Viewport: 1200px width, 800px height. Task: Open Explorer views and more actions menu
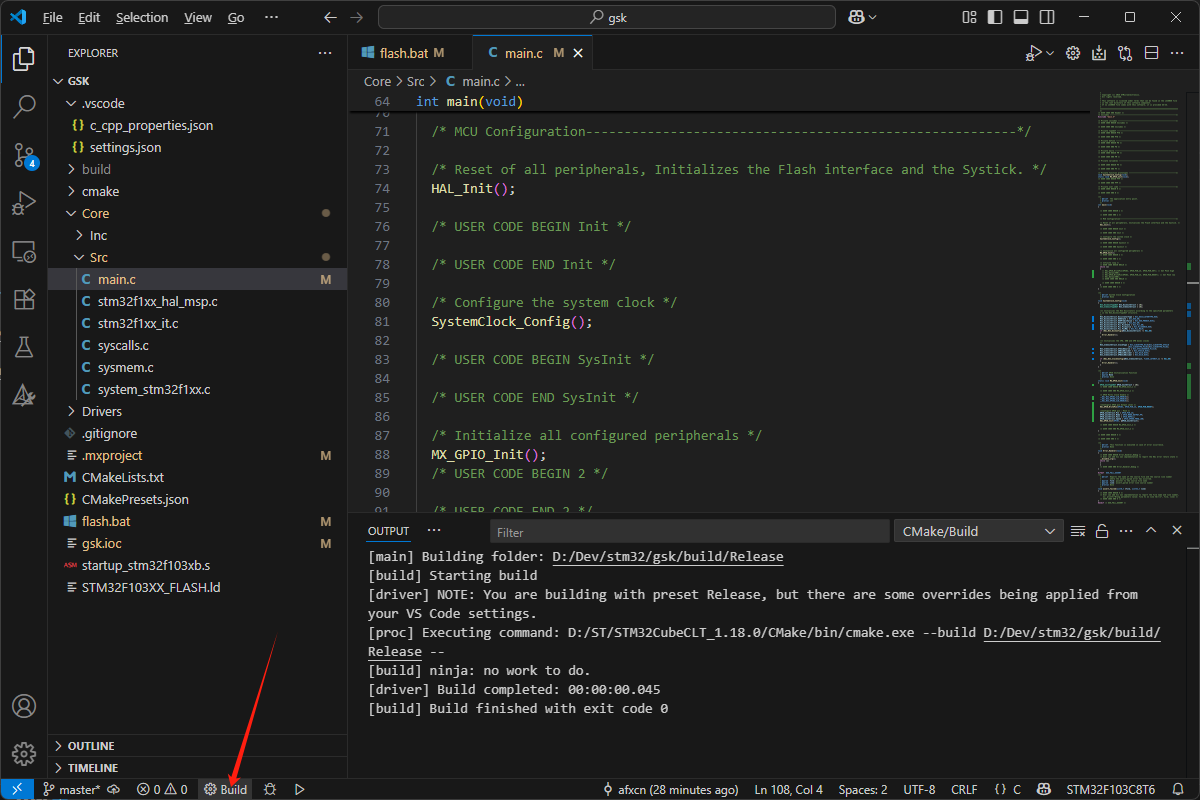pyautogui.click(x=325, y=53)
